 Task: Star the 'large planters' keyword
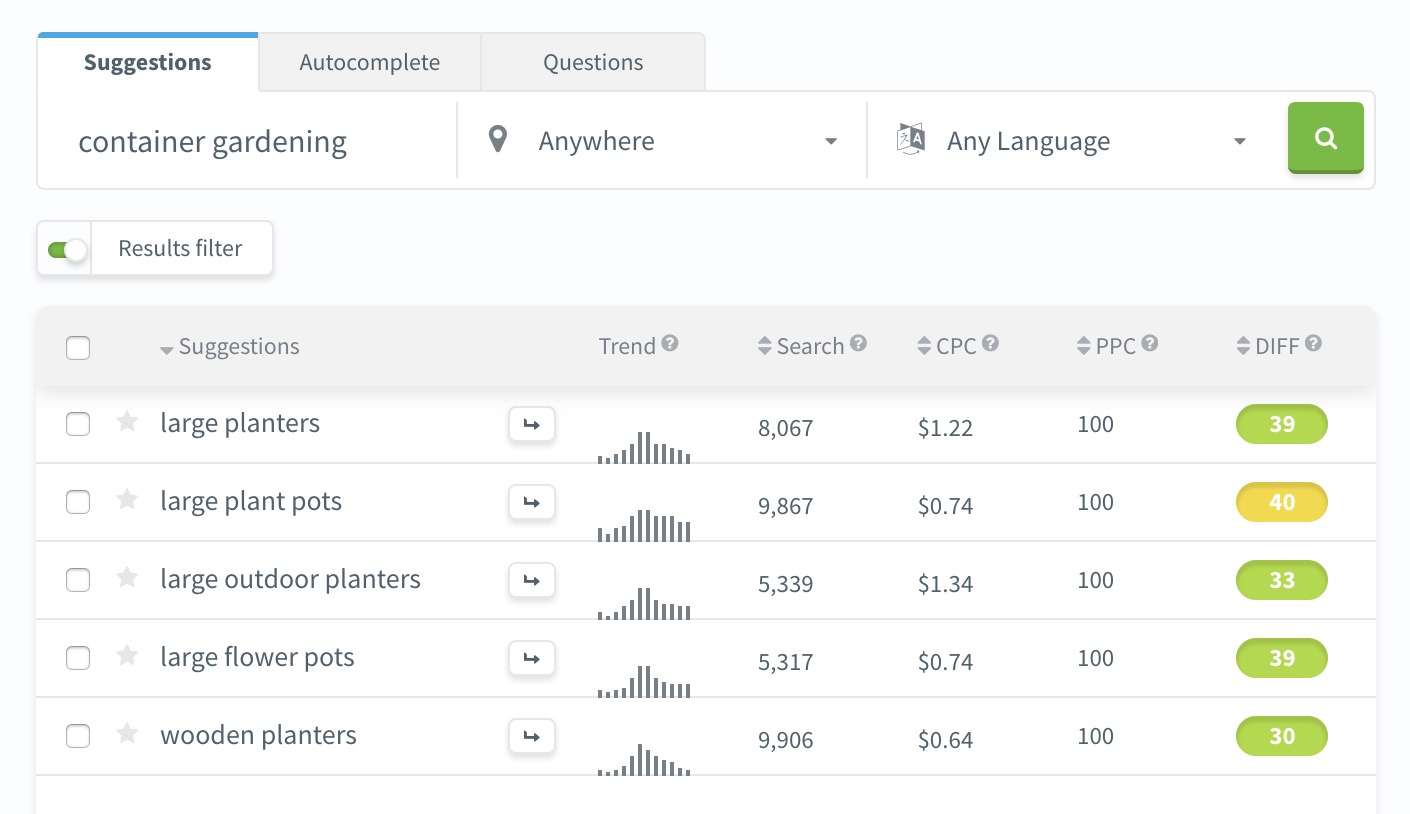click(127, 422)
